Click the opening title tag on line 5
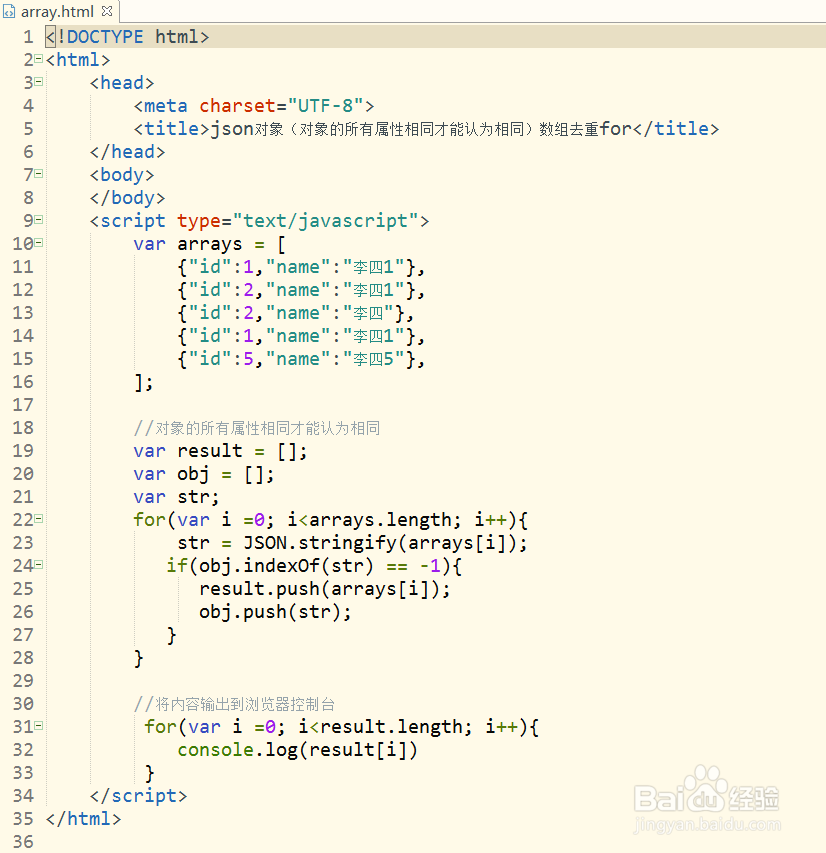Image resolution: width=826 pixels, height=853 pixels. (x=171, y=129)
